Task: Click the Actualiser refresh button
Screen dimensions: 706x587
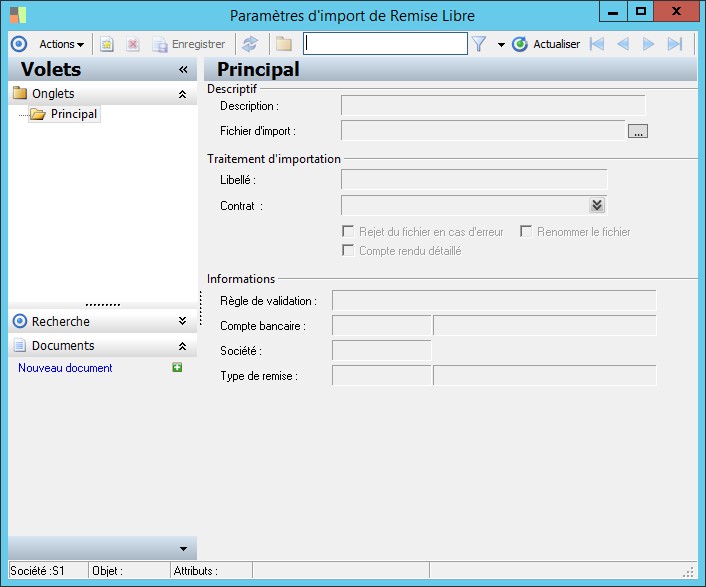Action: coord(546,44)
